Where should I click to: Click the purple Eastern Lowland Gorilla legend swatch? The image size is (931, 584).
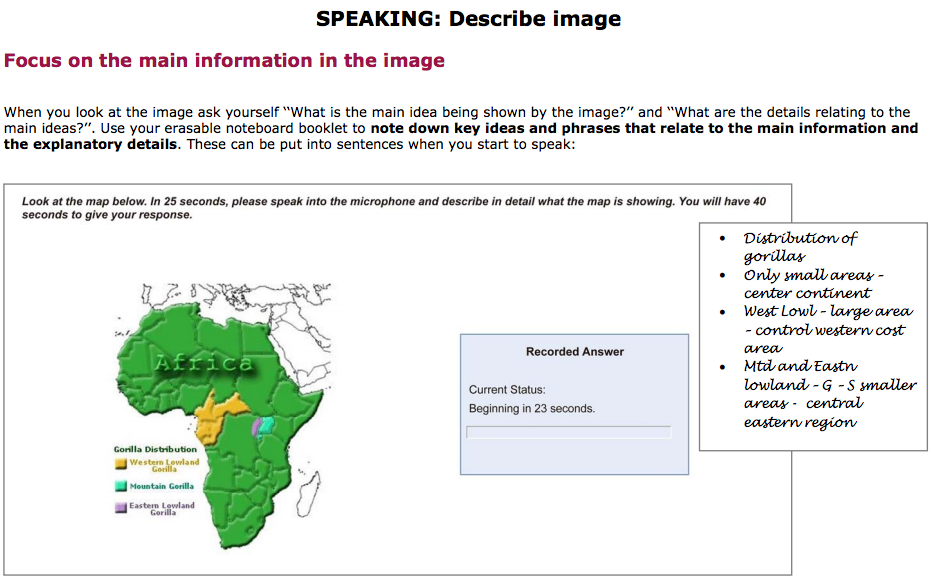pyautogui.click(x=120, y=508)
